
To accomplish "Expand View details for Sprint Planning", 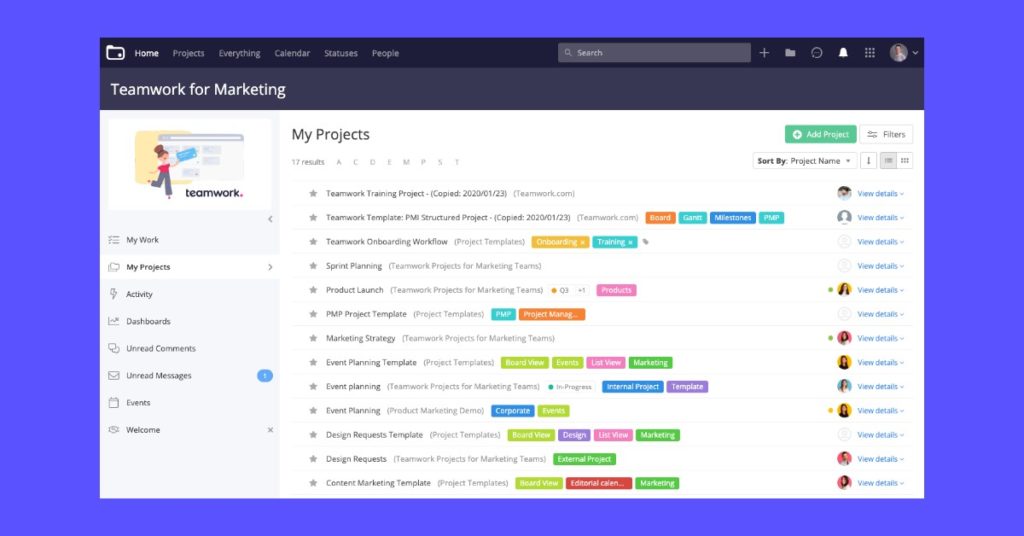I will (x=880, y=266).
